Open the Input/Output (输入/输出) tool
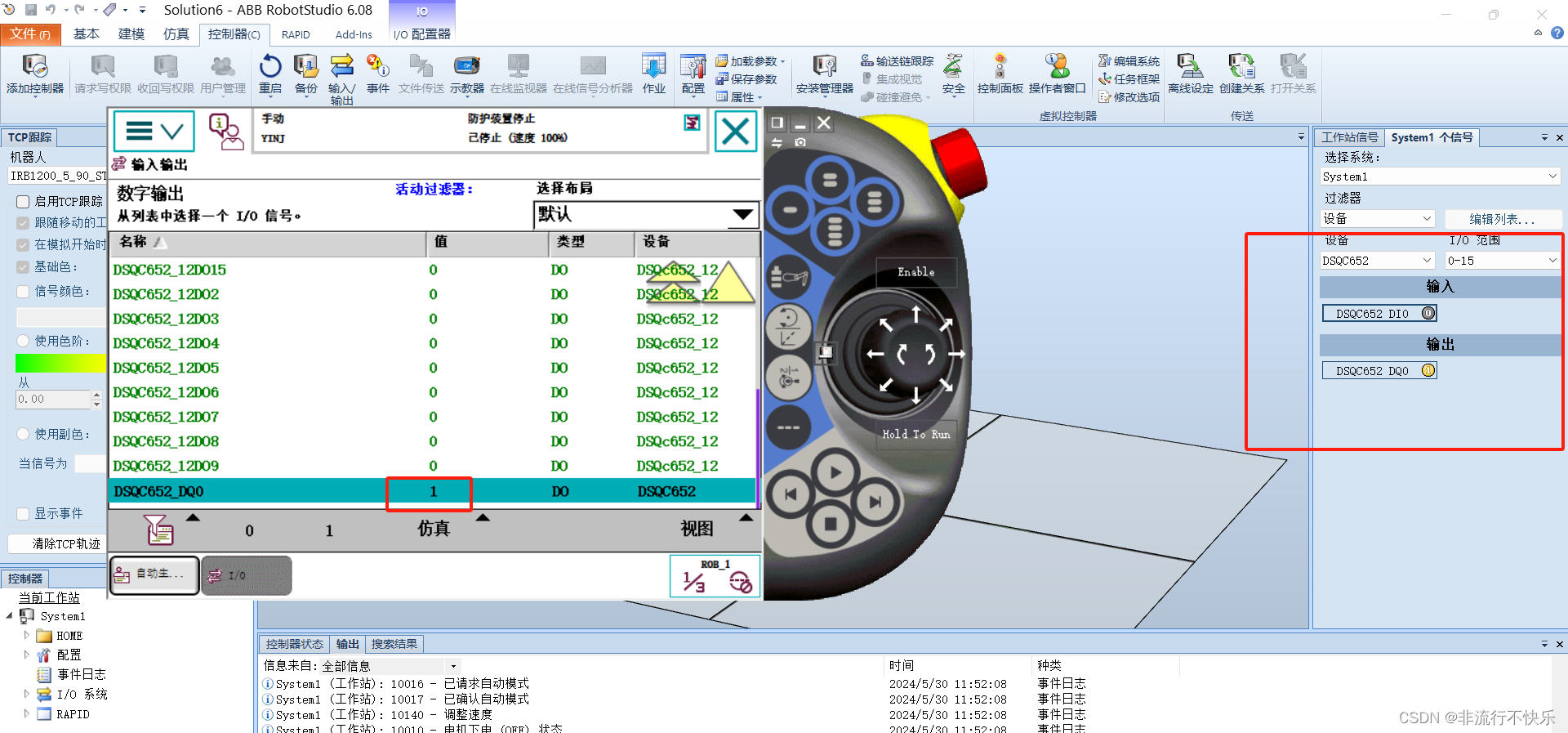This screenshot has height=733, width=1568. (x=341, y=78)
